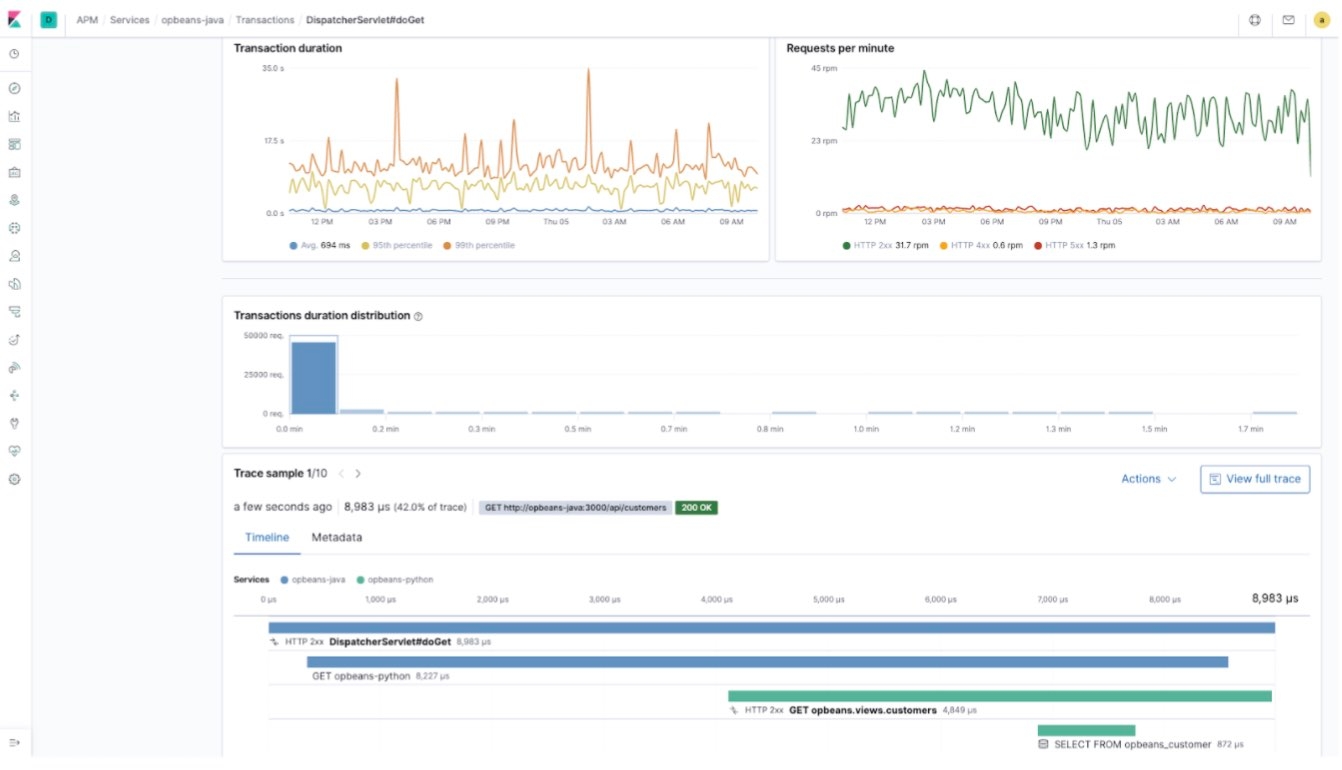This screenshot has width=1342, height=770.
Task: Open sidebar icon directly above the APM icon
Action: (15, 284)
